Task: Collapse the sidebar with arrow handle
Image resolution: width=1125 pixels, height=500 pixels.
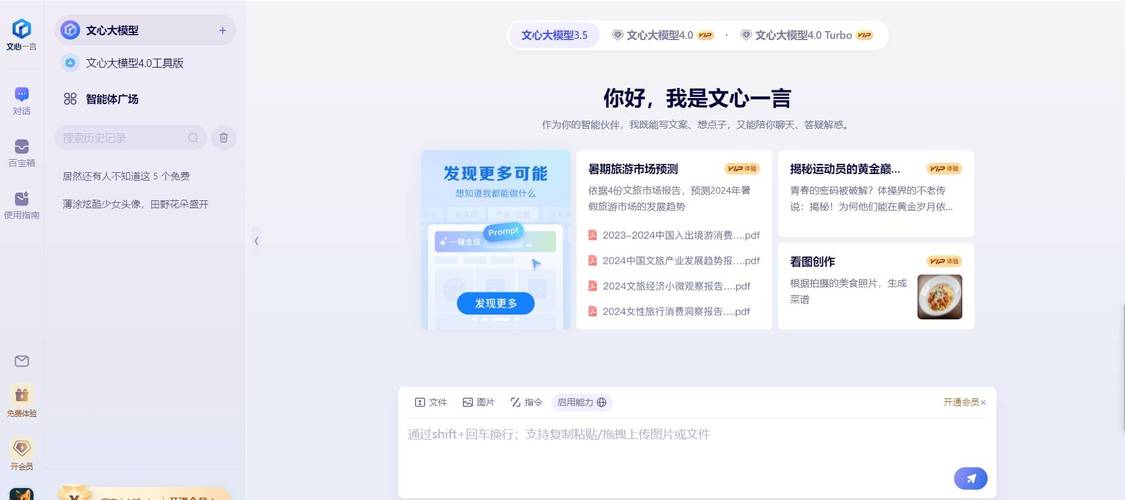Action: coord(256,241)
